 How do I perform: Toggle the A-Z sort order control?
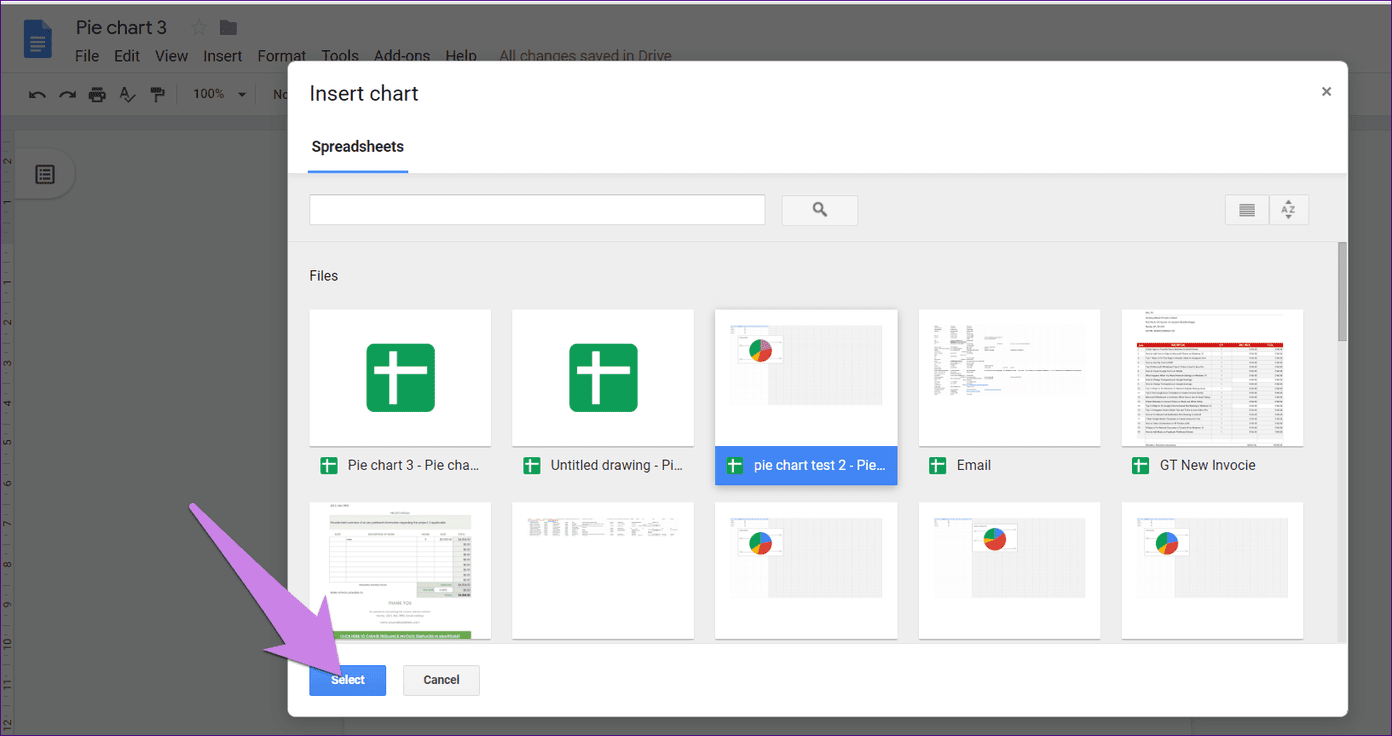pos(1288,209)
